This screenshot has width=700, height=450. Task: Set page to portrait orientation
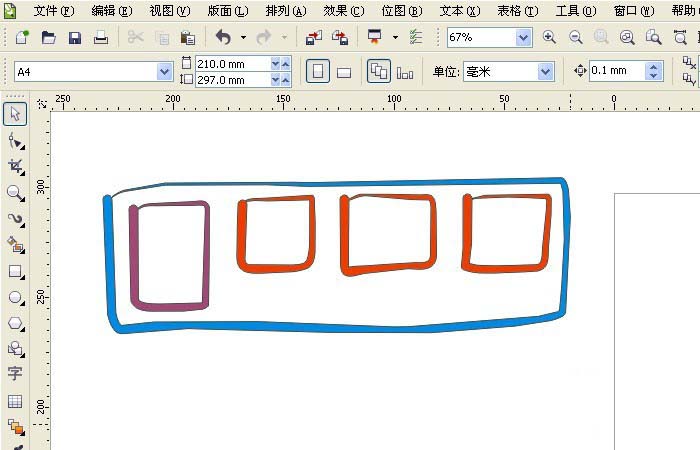[x=318, y=71]
